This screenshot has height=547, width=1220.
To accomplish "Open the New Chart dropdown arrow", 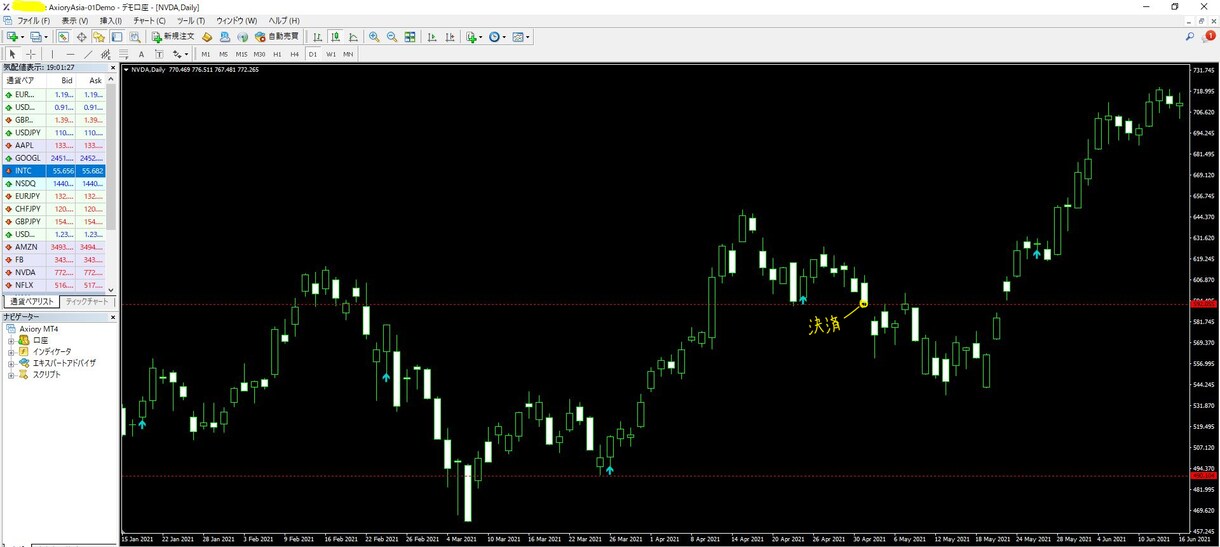I will click(23, 37).
